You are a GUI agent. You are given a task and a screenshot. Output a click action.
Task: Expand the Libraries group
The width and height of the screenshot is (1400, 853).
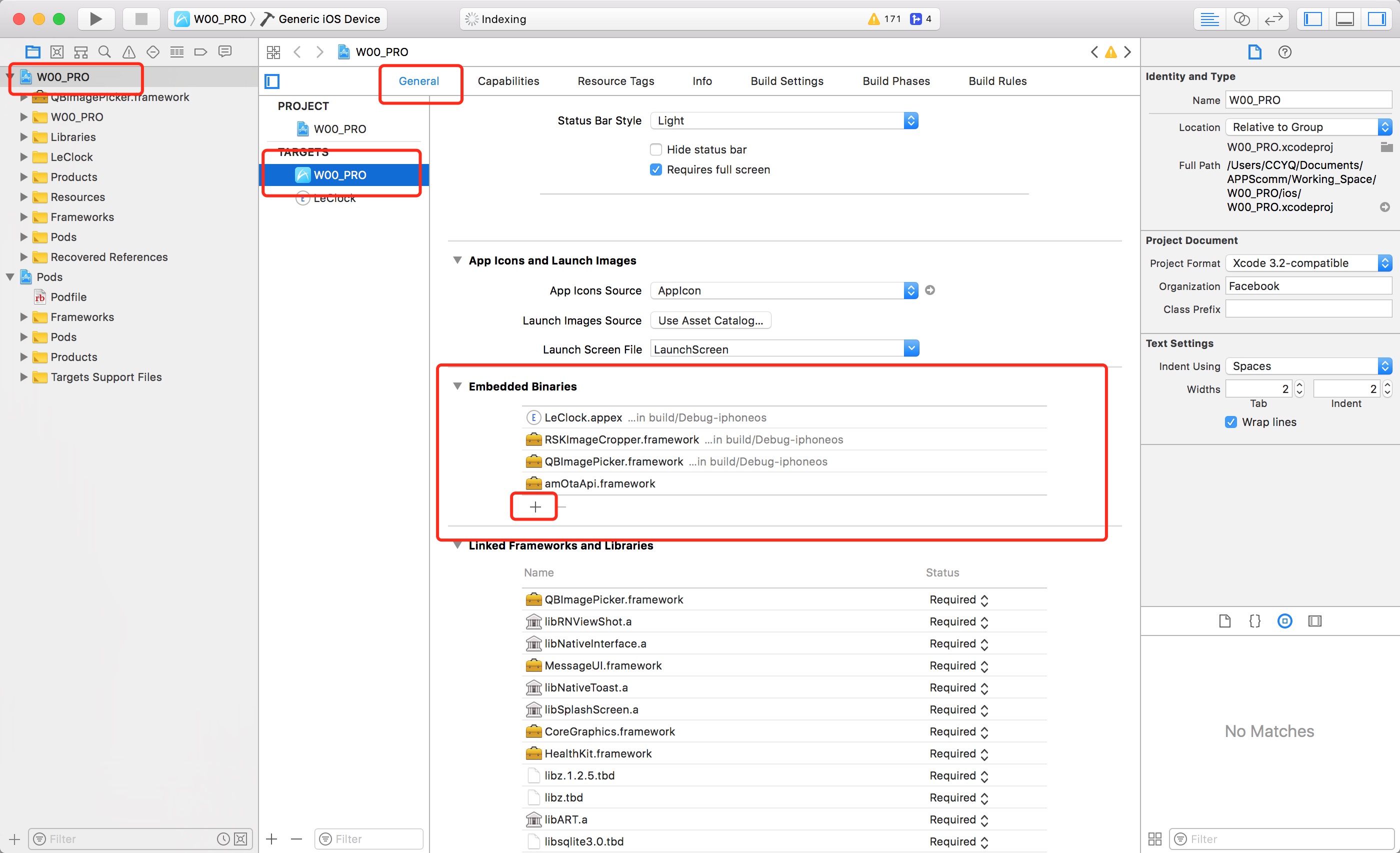coord(23,137)
